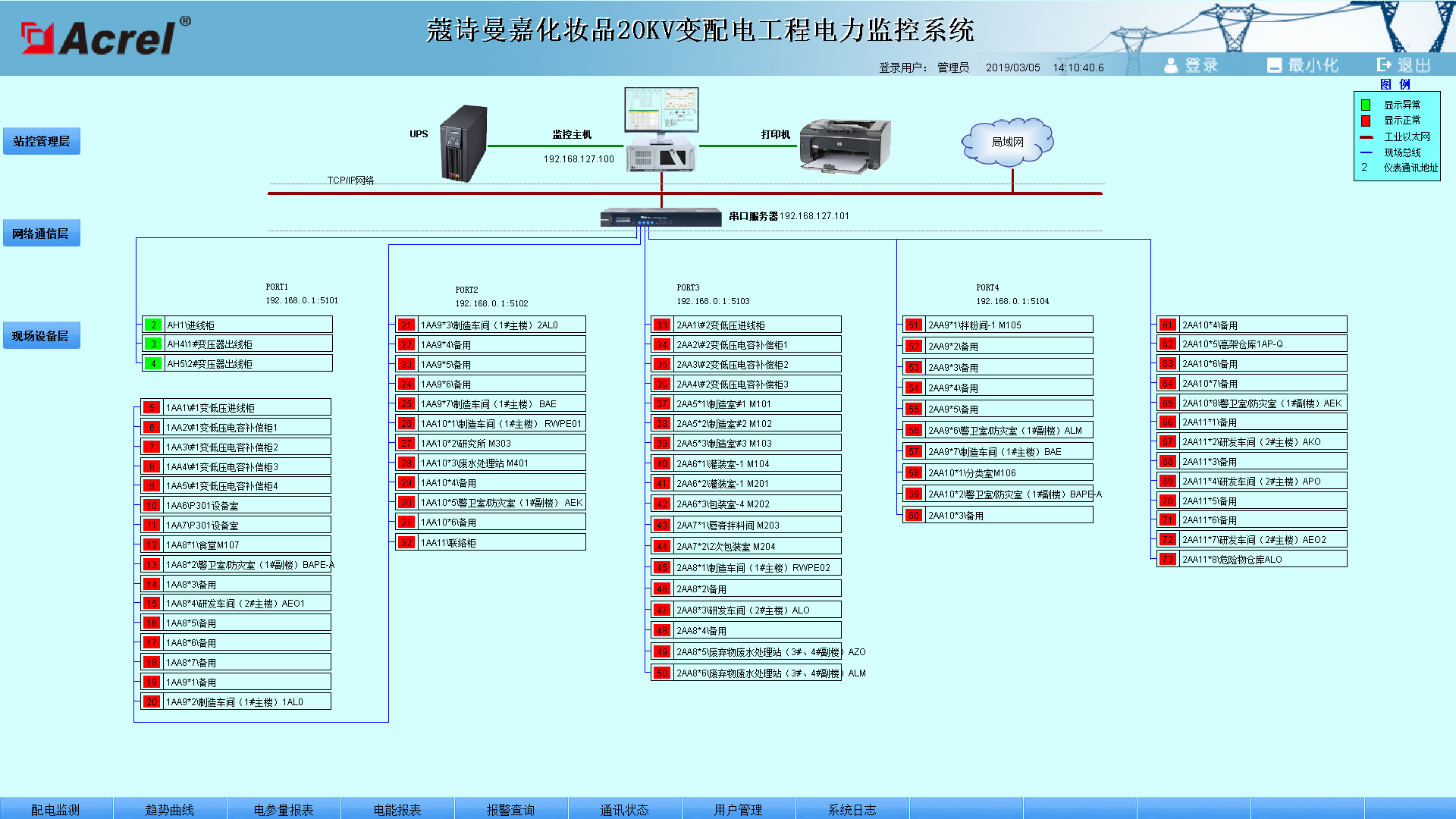Click red address indicator 33
The height and width of the screenshot is (819, 1456).
click(662, 325)
